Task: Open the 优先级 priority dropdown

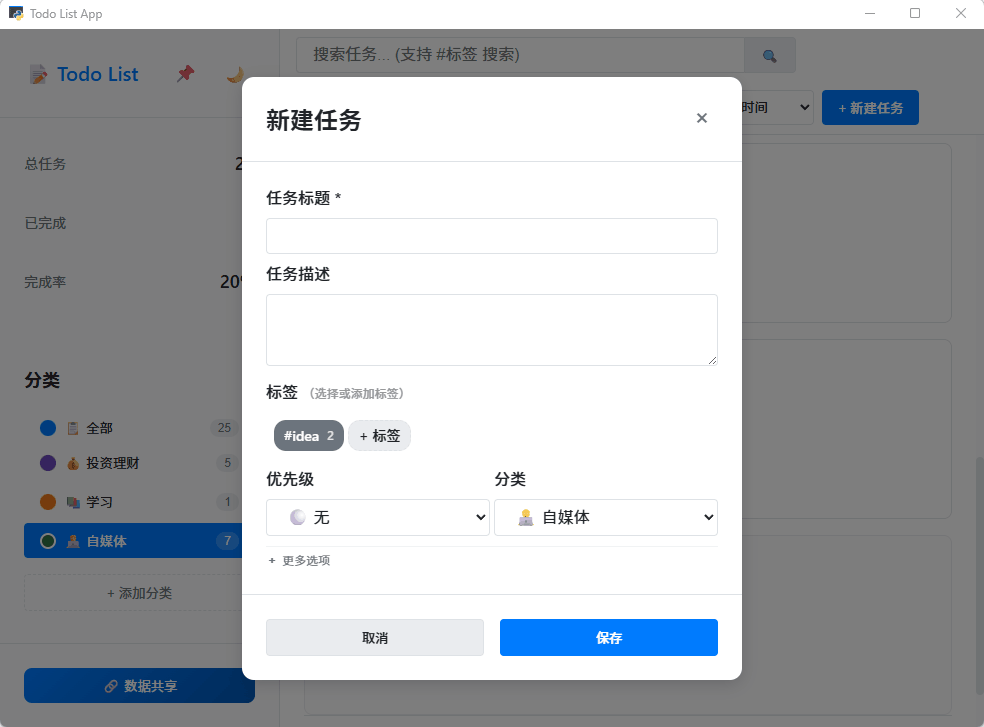Action: pos(378,517)
